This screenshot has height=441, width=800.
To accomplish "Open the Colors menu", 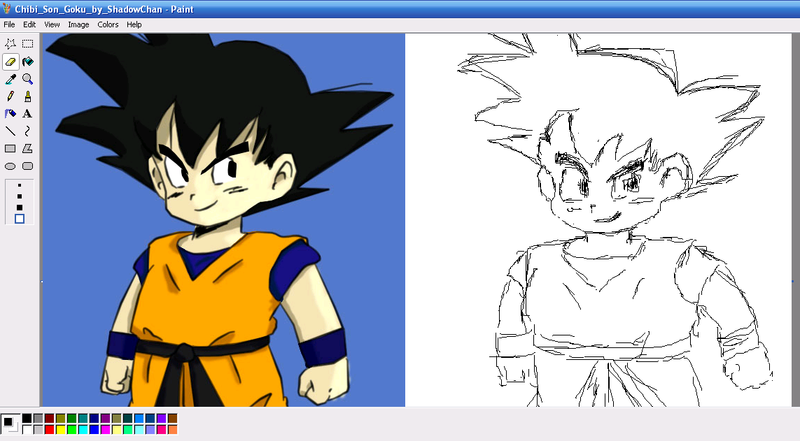I will pos(108,24).
